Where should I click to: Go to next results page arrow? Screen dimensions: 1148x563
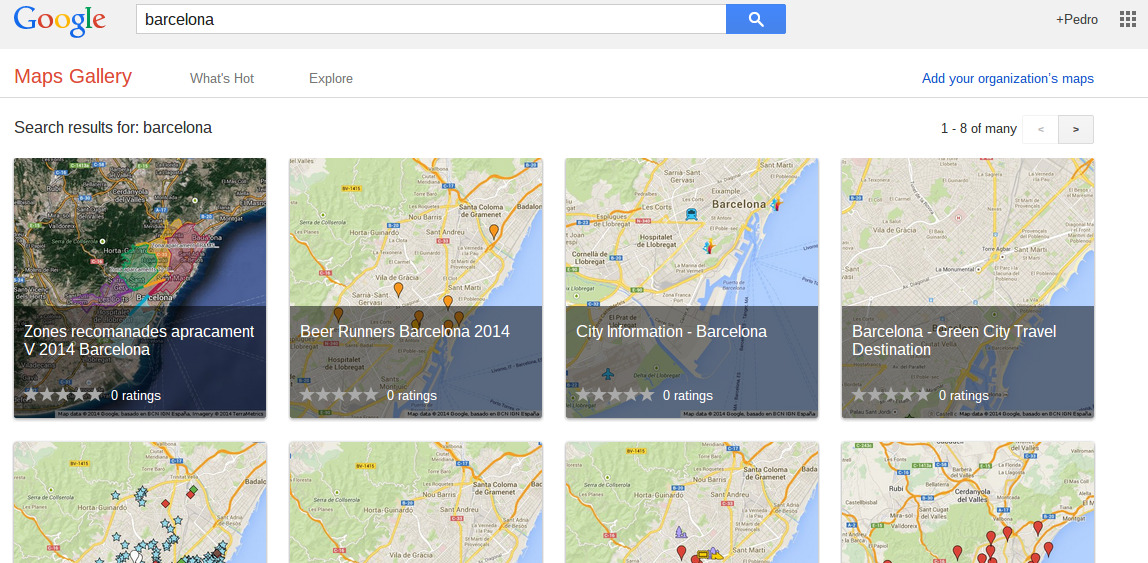coord(1076,129)
